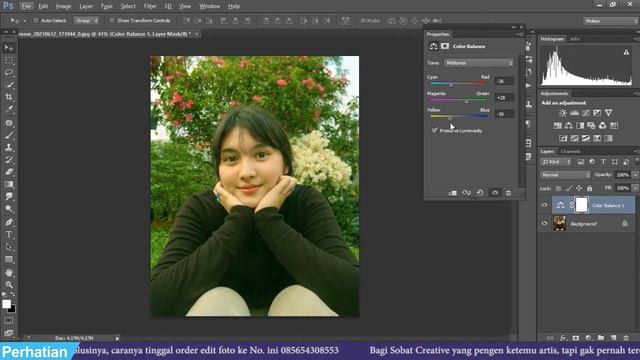Hide the Color Balance 1 layer
Screen dimensions: 640x360
click(x=544, y=205)
